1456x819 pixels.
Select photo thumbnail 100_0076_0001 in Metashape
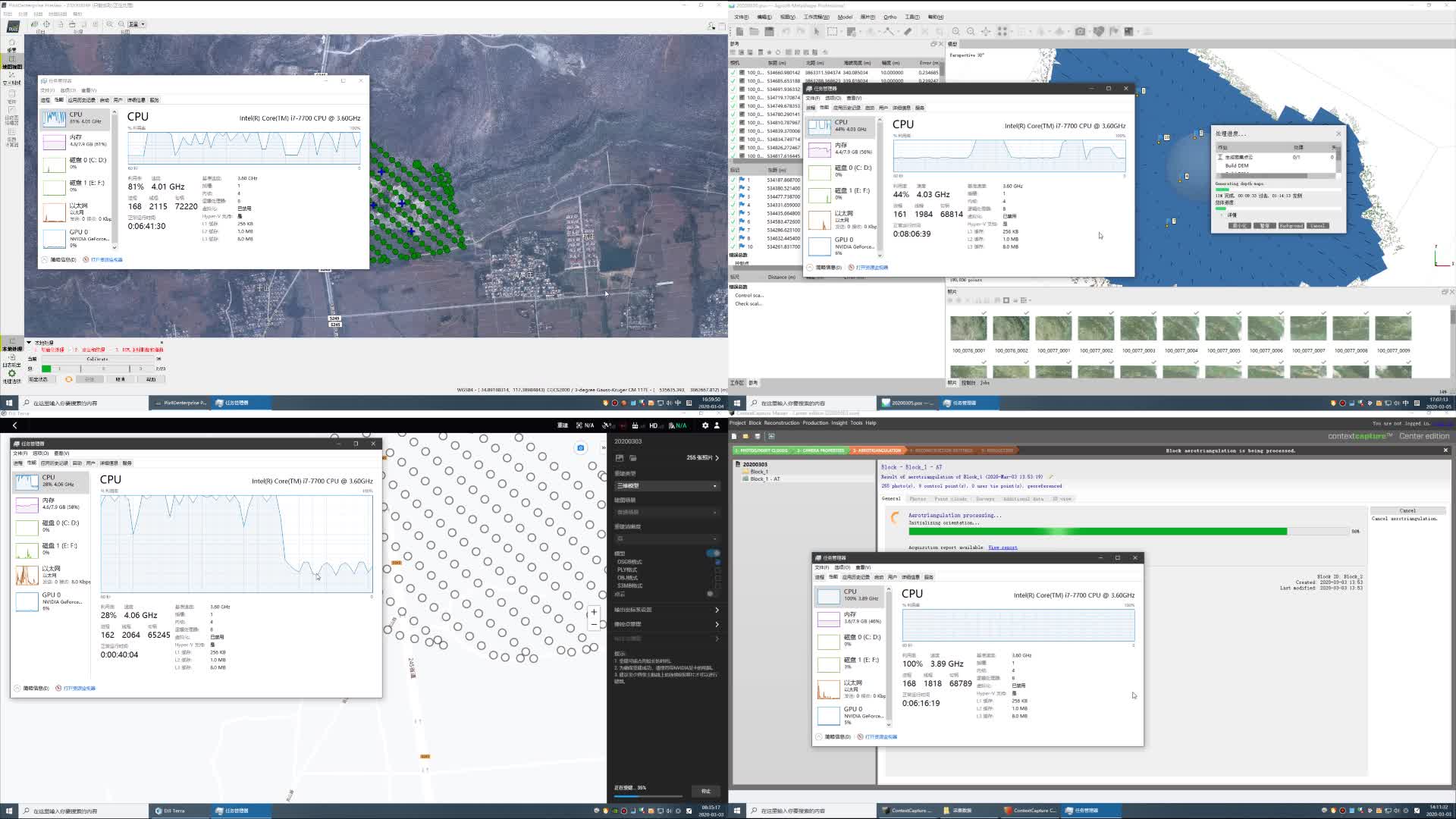click(x=968, y=329)
